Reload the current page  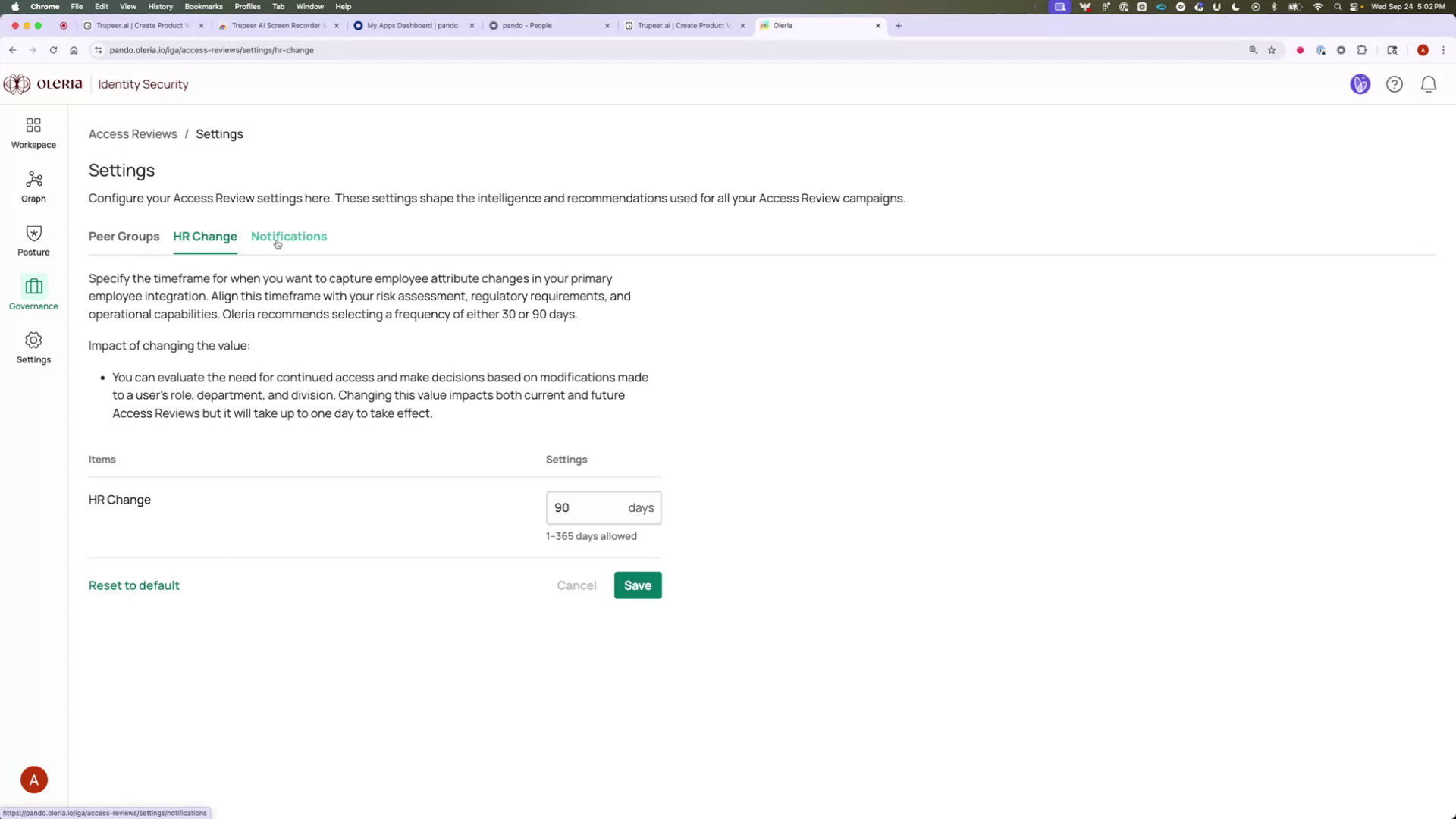(x=53, y=50)
